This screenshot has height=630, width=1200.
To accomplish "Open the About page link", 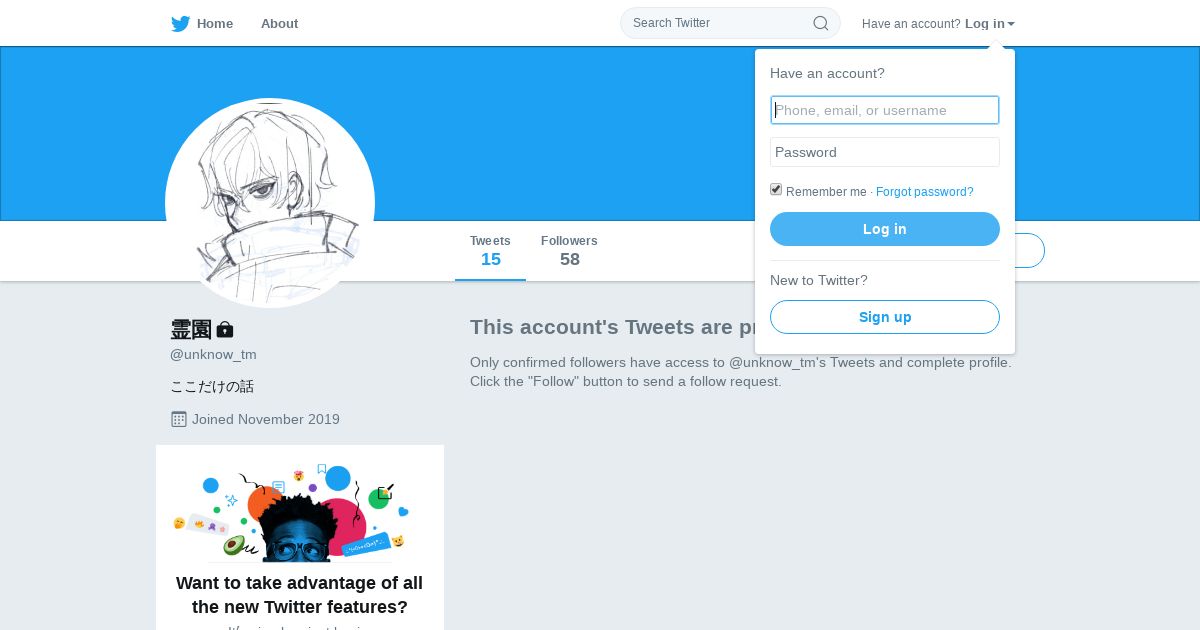I will click(279, 24).
